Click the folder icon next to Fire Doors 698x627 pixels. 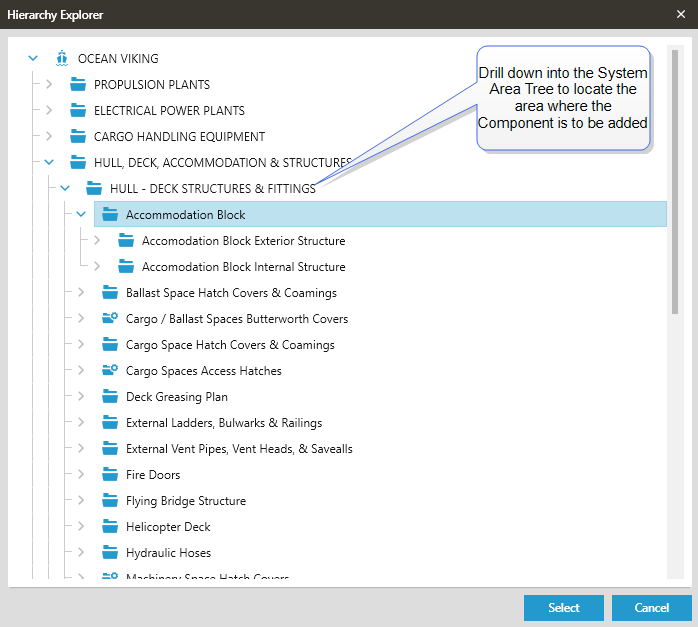tap(110, 475)
